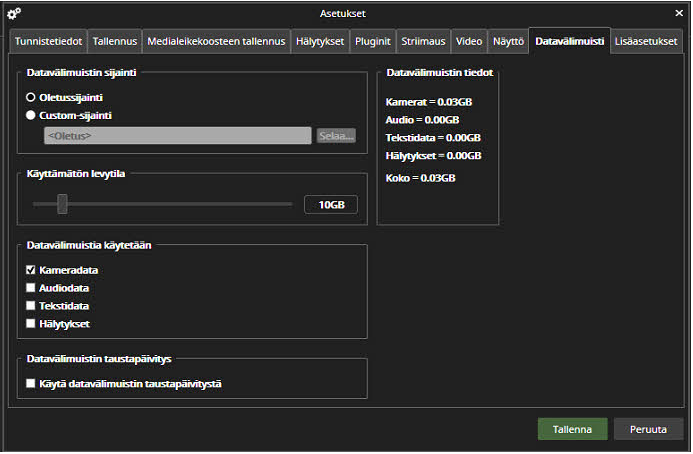Click the custom location path input field
The image size is (693, 454).
click(x=177, y=135)
